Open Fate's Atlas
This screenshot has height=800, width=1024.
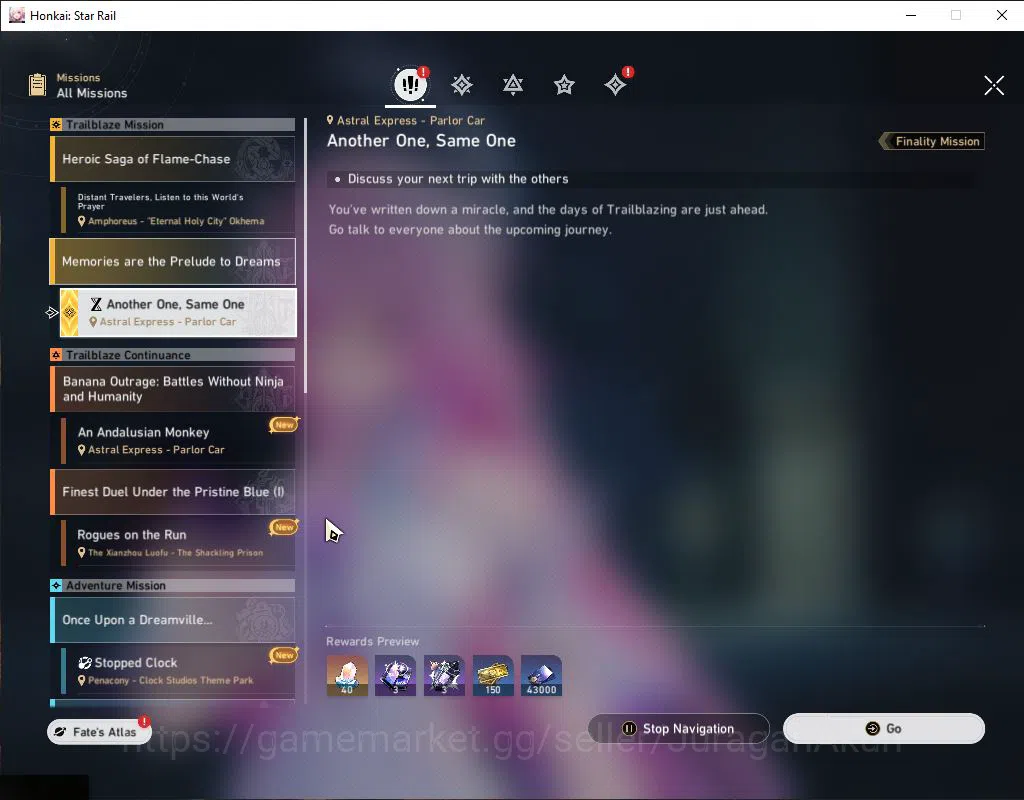pyautogui.click(x=99, y=731)
